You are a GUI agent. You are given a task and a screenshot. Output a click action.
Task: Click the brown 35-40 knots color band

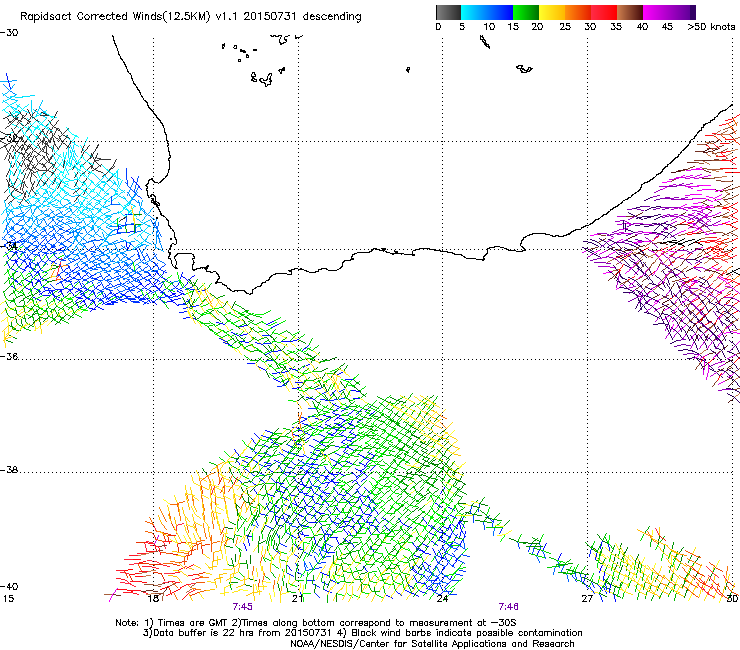click(x=630, y=12)
